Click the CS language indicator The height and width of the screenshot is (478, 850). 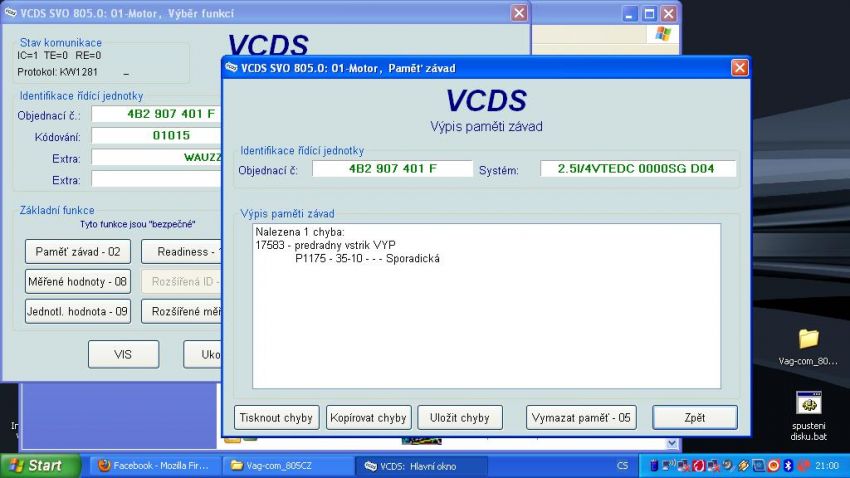coord(622,466)
